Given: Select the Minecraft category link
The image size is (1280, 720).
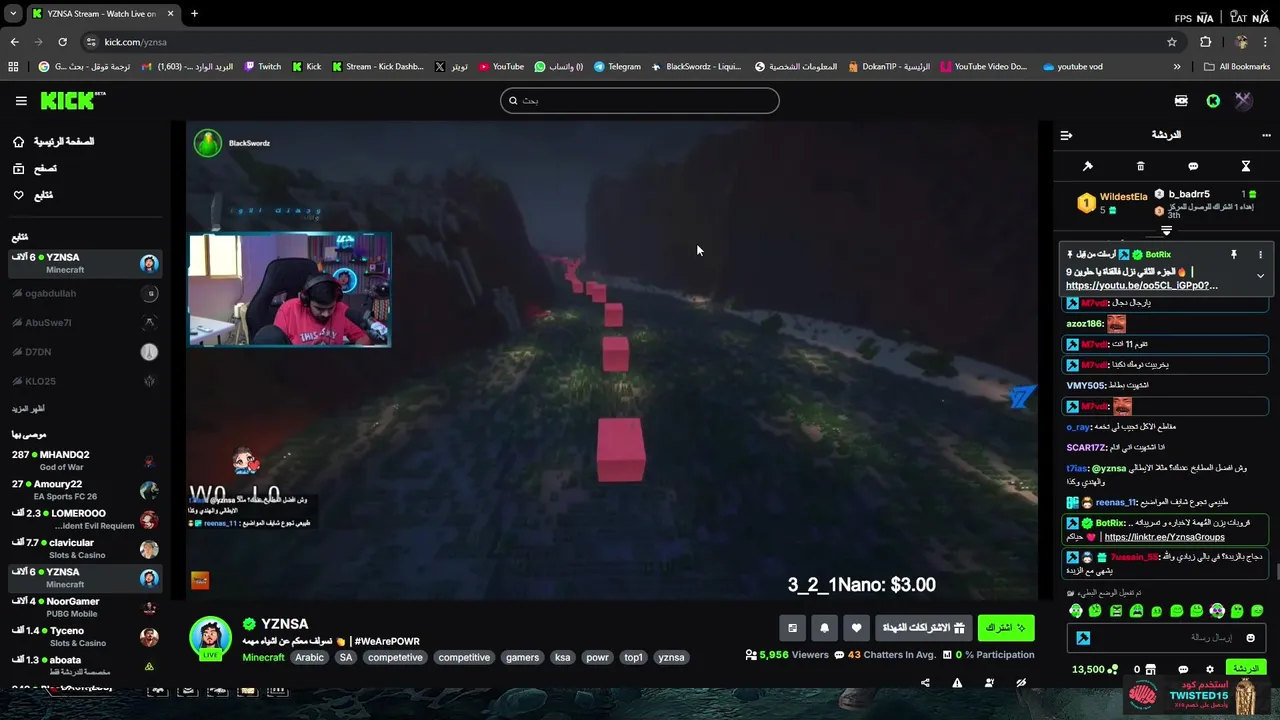Looking at the screenshot, I should [x=263, y=658].
